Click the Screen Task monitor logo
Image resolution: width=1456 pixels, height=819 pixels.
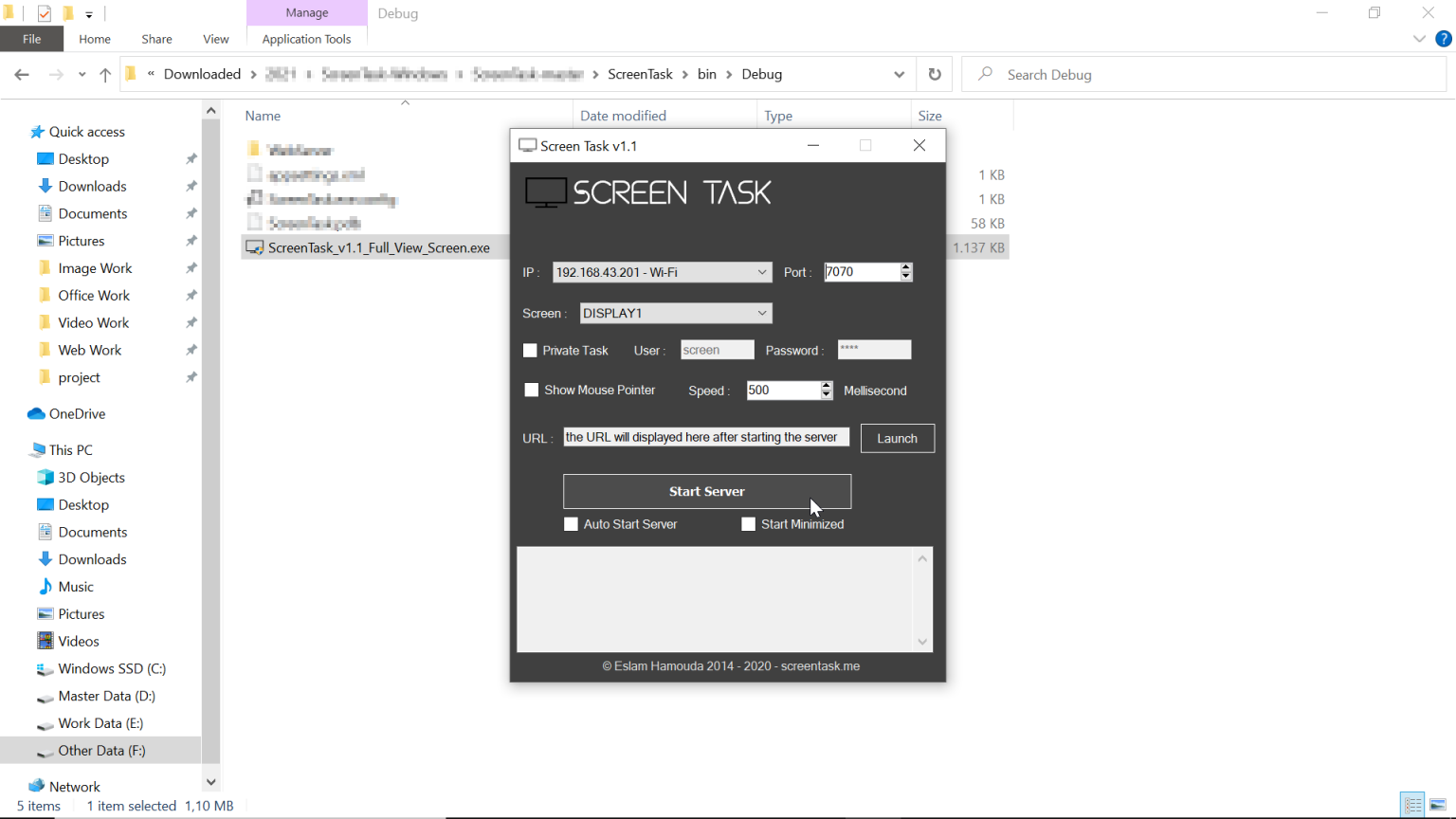pos(545,191)
